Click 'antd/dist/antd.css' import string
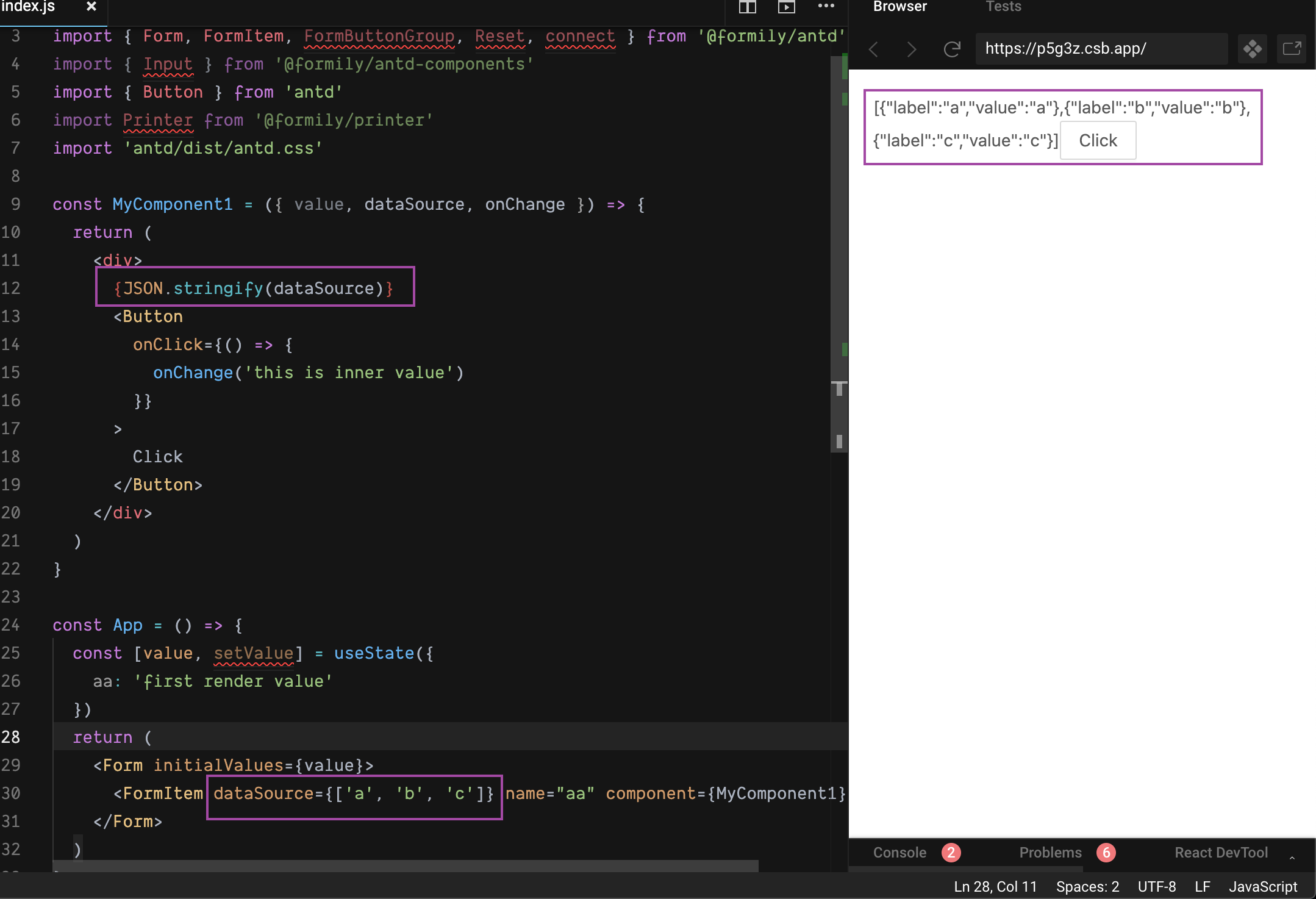1316x899 pixels. pos(223,148)
